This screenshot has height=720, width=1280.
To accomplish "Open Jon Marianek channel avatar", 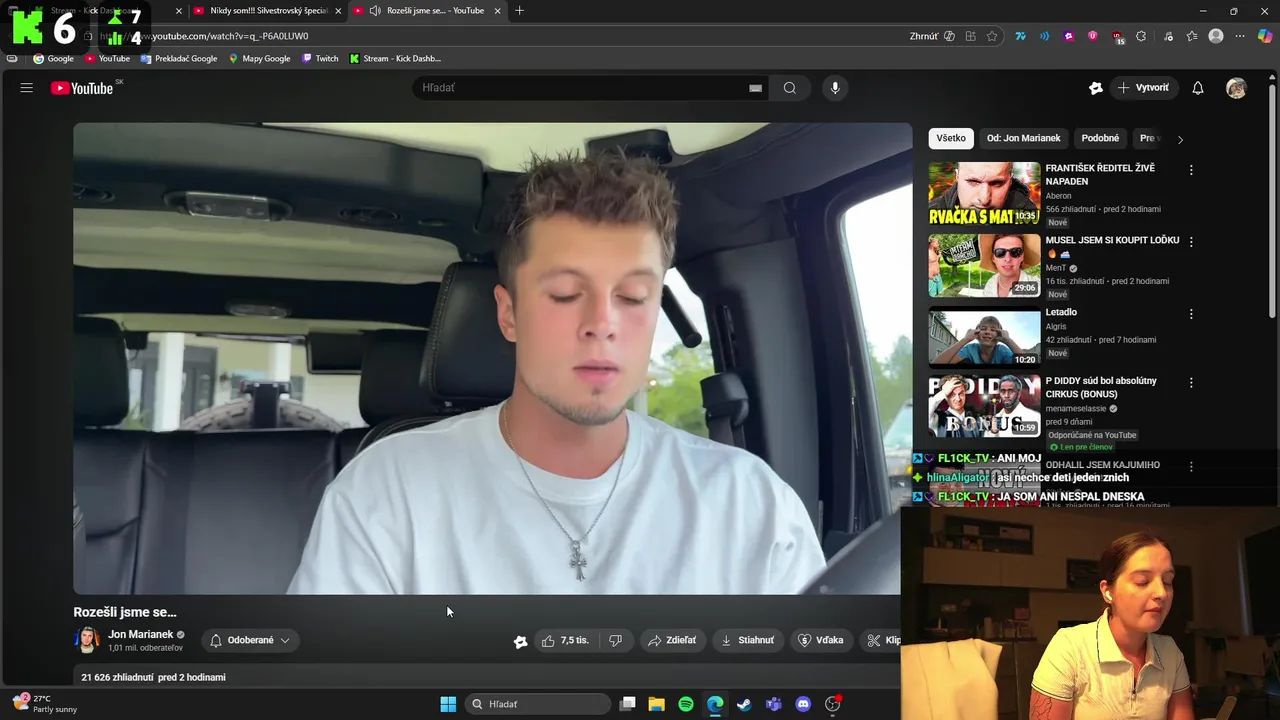I will tap(87, 640).
